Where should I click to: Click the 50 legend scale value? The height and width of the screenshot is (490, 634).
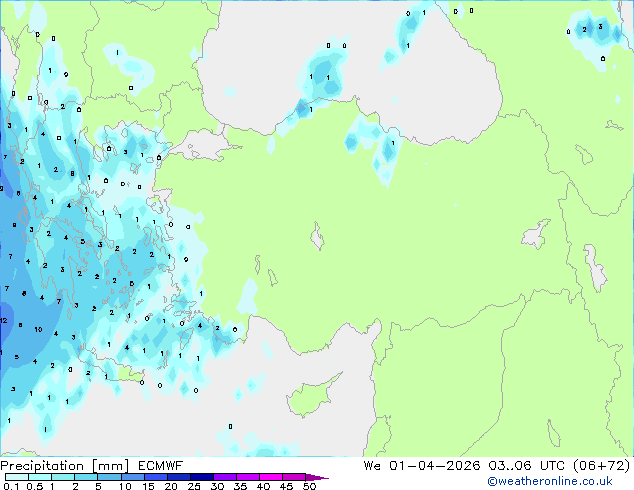(x=310, y=486)
